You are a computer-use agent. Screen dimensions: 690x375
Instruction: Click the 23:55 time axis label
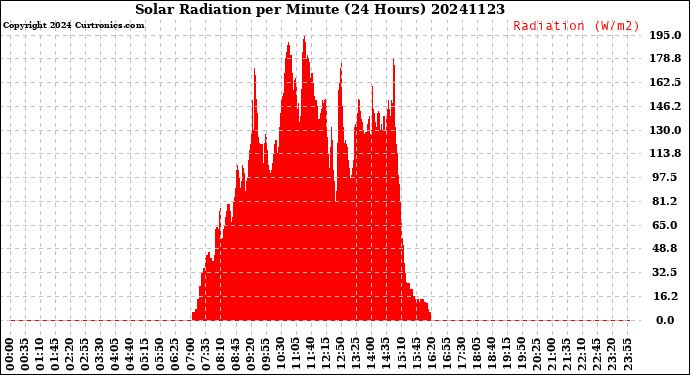(x=627, y=355)
